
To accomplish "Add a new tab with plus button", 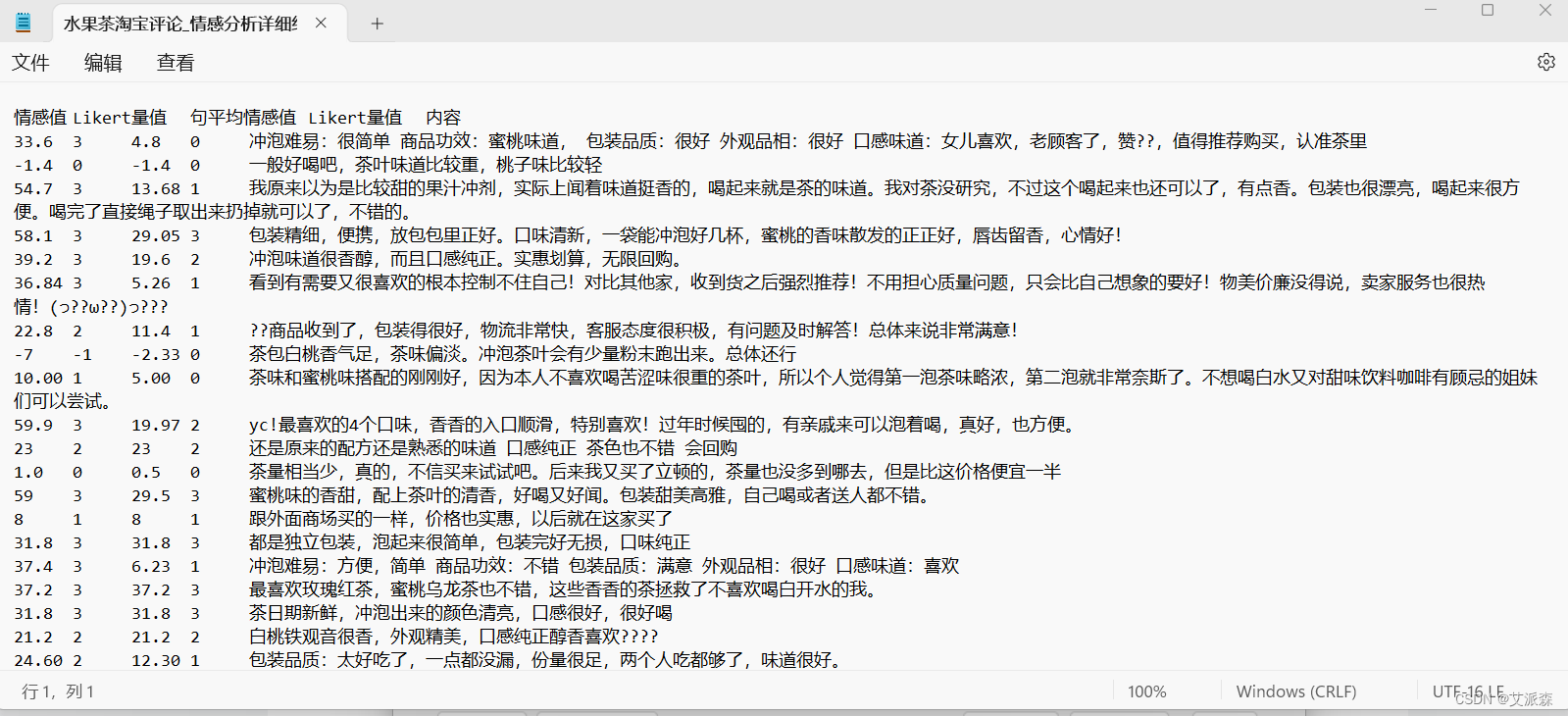I will [378, 24].
